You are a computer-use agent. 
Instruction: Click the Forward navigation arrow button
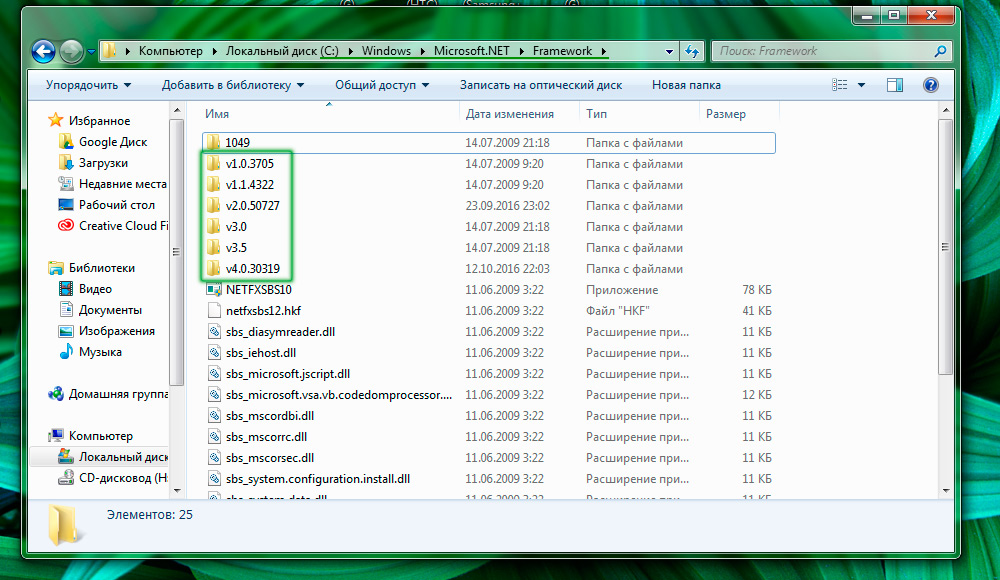pos(71,51)
